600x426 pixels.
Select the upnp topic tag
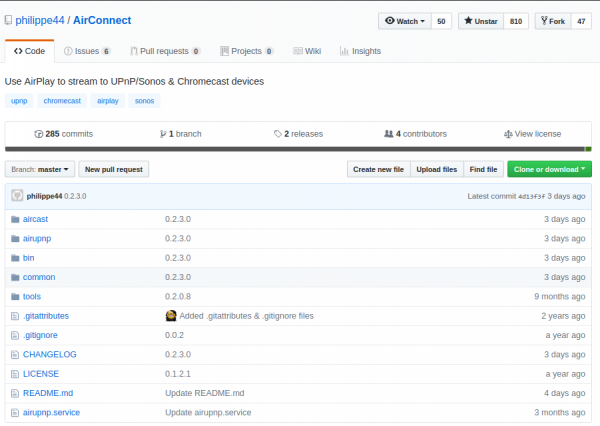(19, 101)
